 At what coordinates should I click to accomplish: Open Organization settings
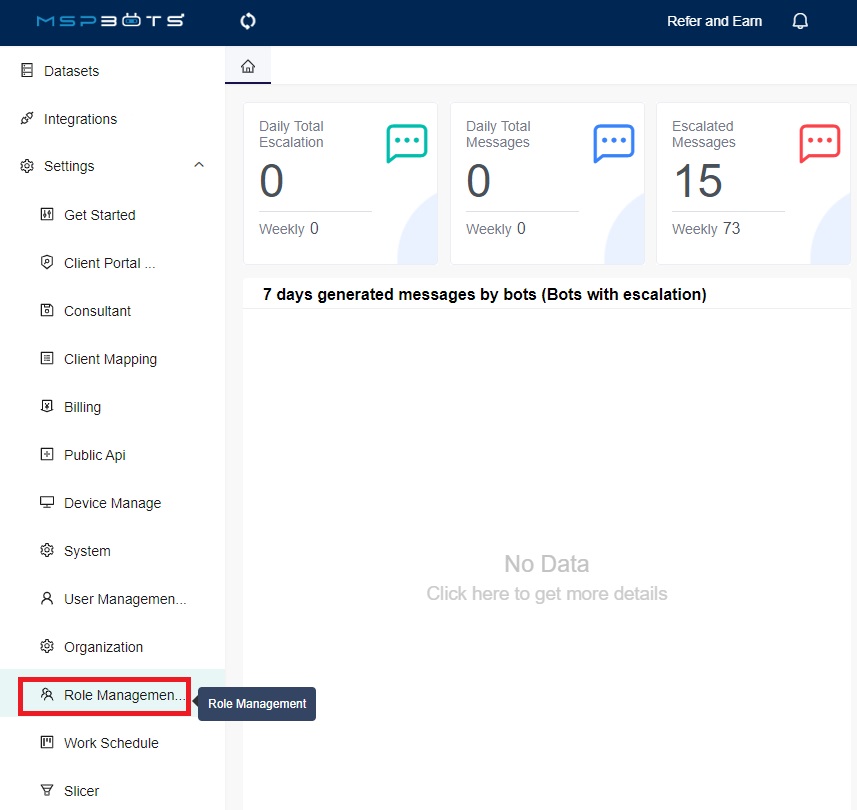pos(103,647)
